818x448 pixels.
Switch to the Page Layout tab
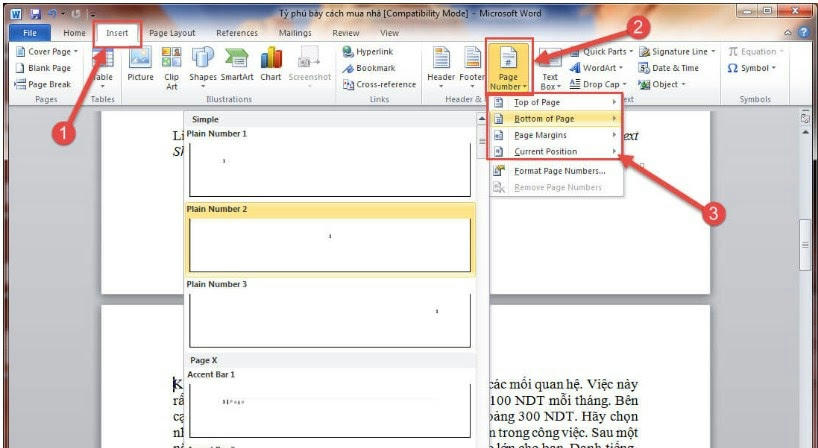click(172, 33)
